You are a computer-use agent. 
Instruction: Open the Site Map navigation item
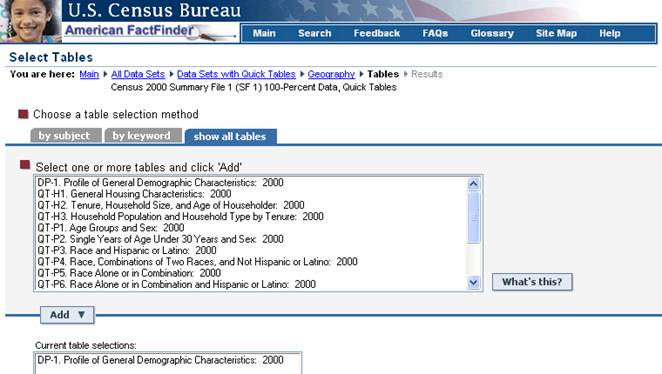pyautogui.click(x=556, y=33)
